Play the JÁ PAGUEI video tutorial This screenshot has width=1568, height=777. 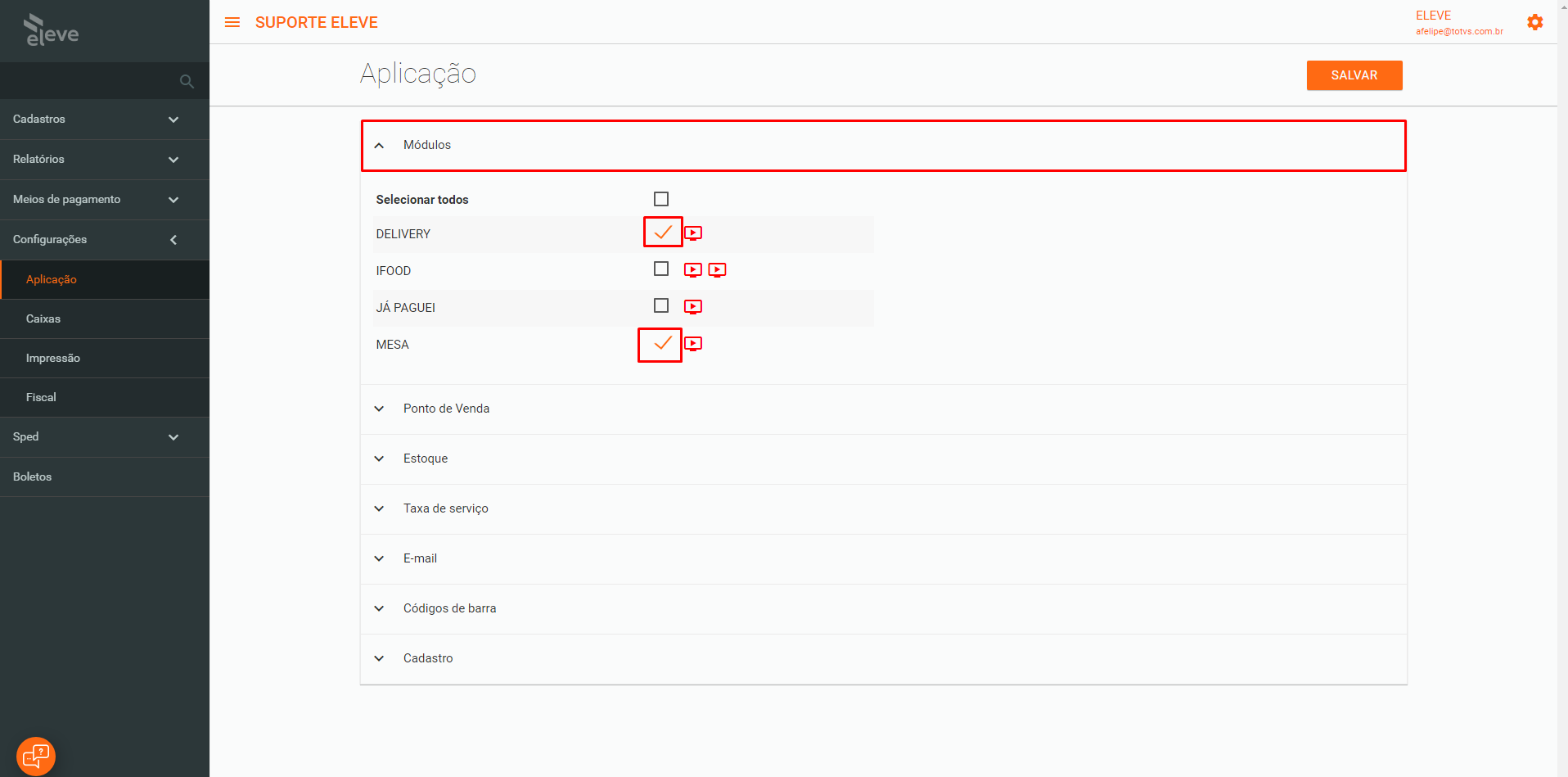click(693, 307)
